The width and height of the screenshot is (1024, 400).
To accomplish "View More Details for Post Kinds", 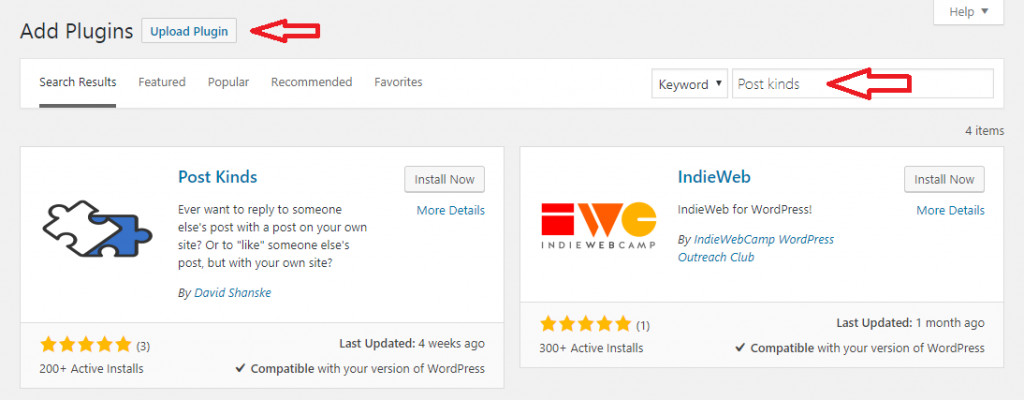I will (x=451, y=210).
